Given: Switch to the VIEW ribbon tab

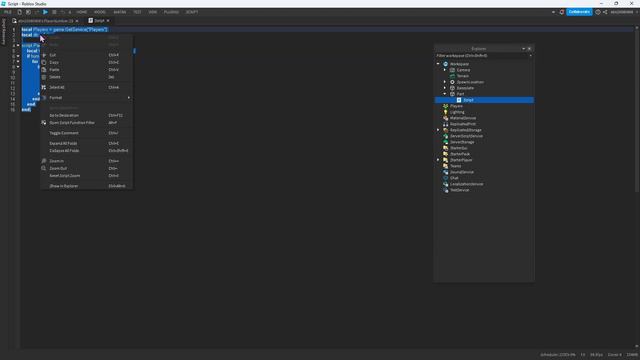Looking at the screenshot, I should [153, 12].
